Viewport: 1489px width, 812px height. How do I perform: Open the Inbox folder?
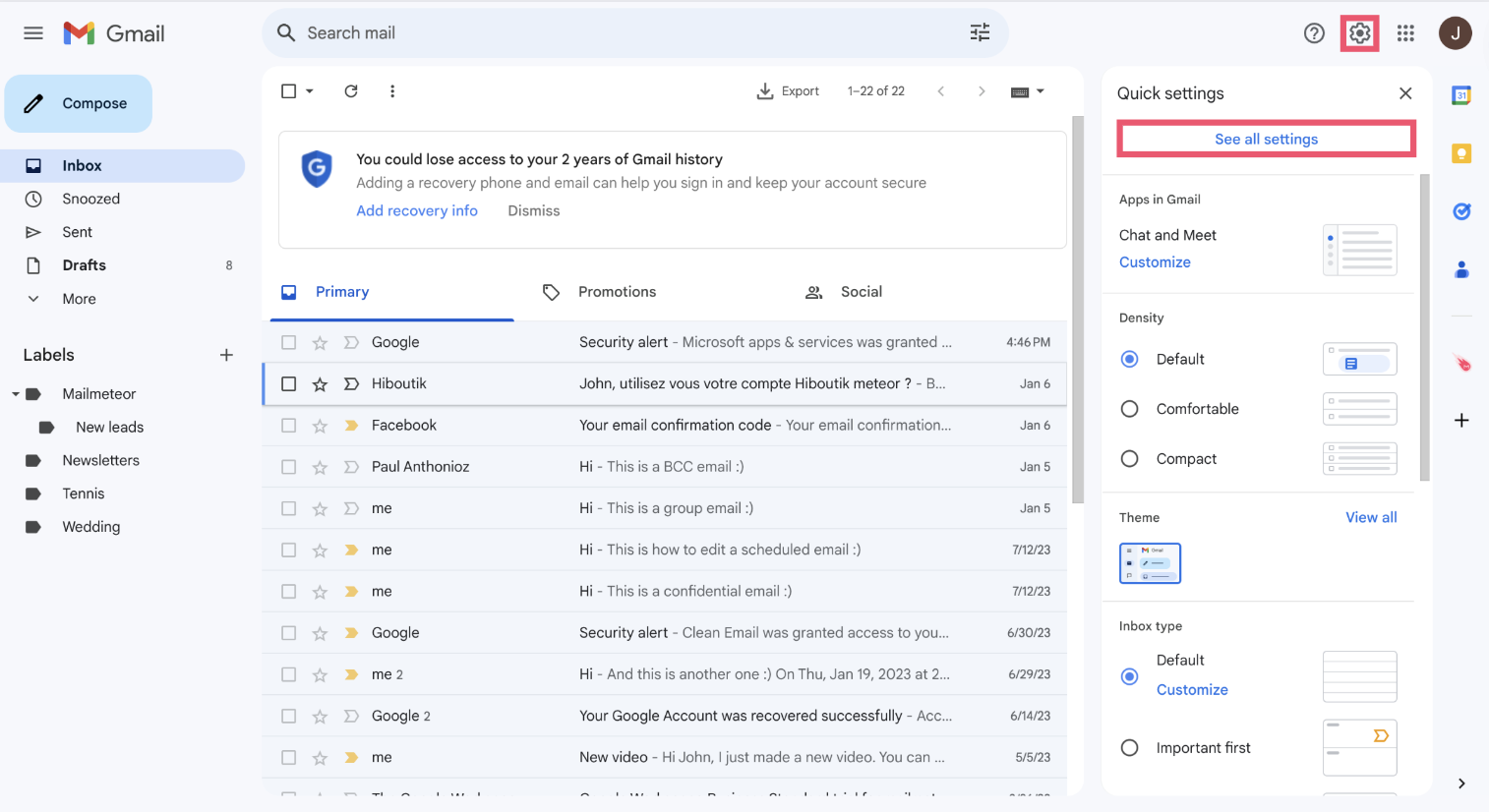pyautogui.click(x=122, y=166)
